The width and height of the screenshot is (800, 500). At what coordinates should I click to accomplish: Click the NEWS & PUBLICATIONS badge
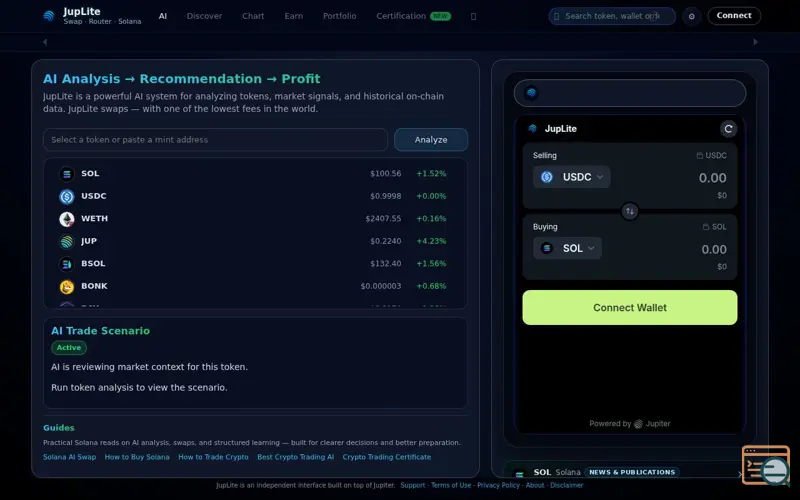pos(632,472)
